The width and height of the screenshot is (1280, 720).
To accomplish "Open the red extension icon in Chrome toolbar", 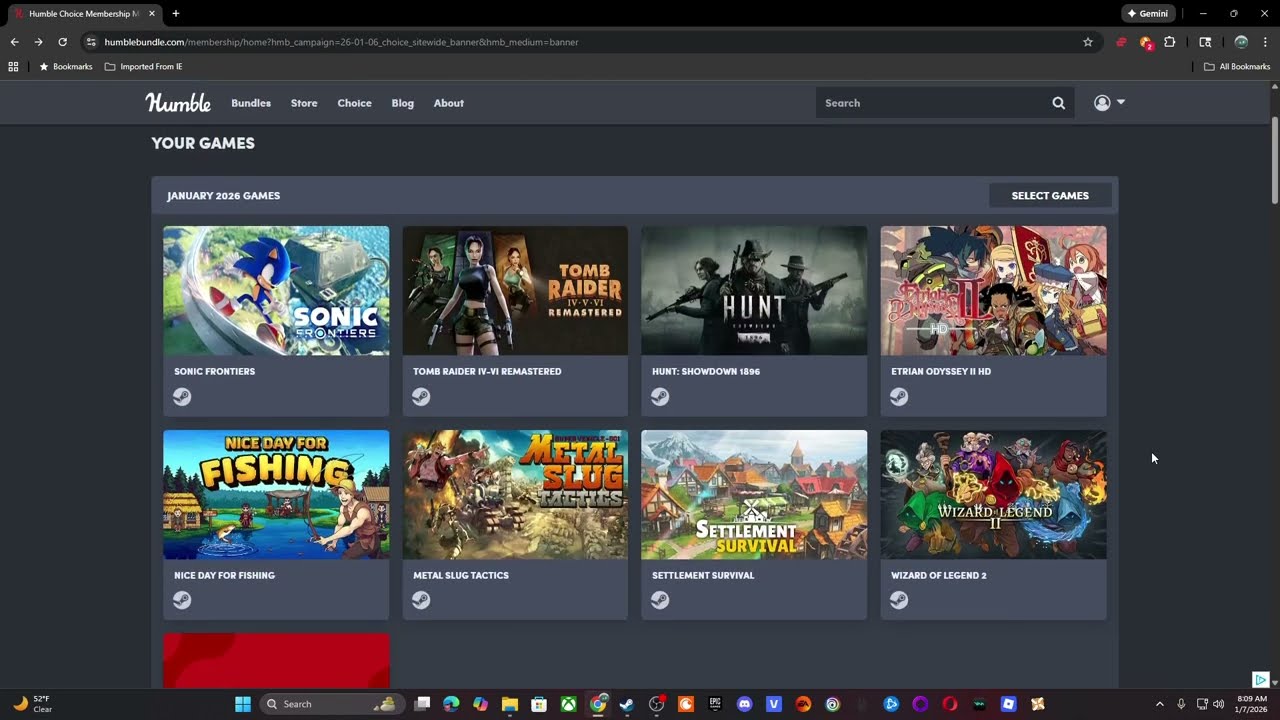I will tap(1121, 42).
